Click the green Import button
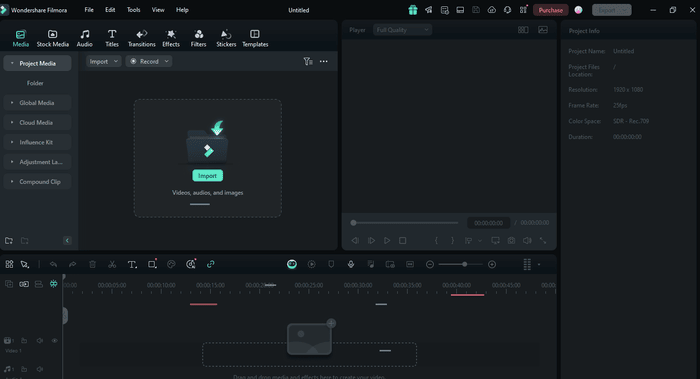 208,175
